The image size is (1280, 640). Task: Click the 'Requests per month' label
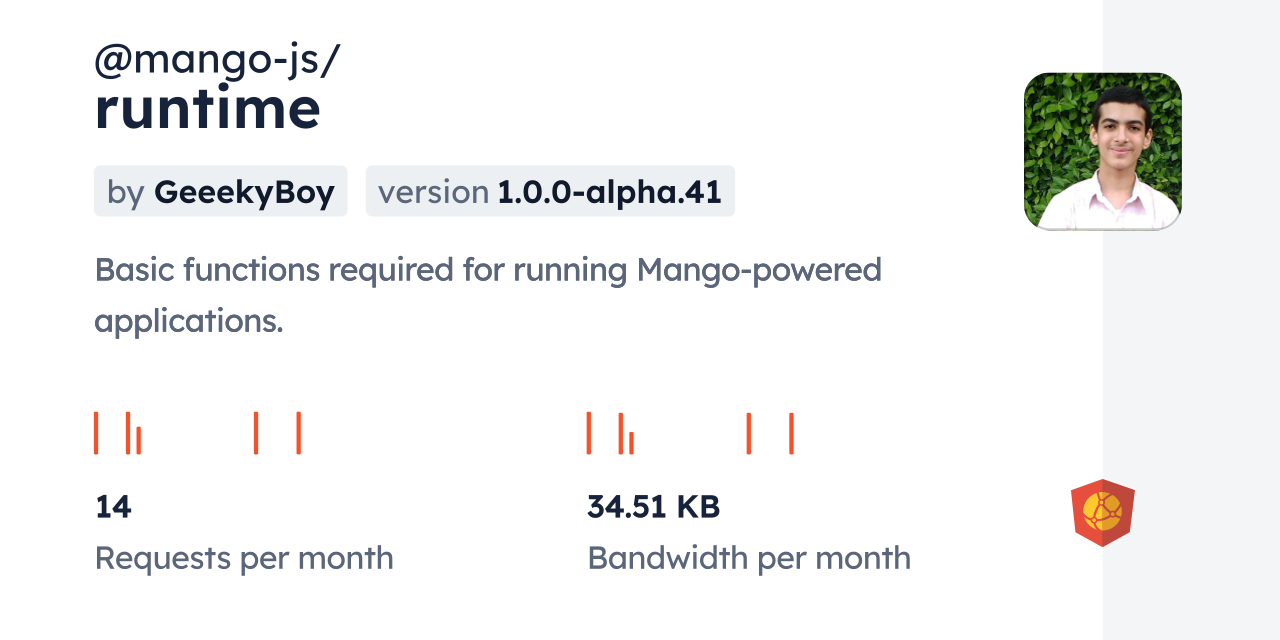click(x=244, y=558)
